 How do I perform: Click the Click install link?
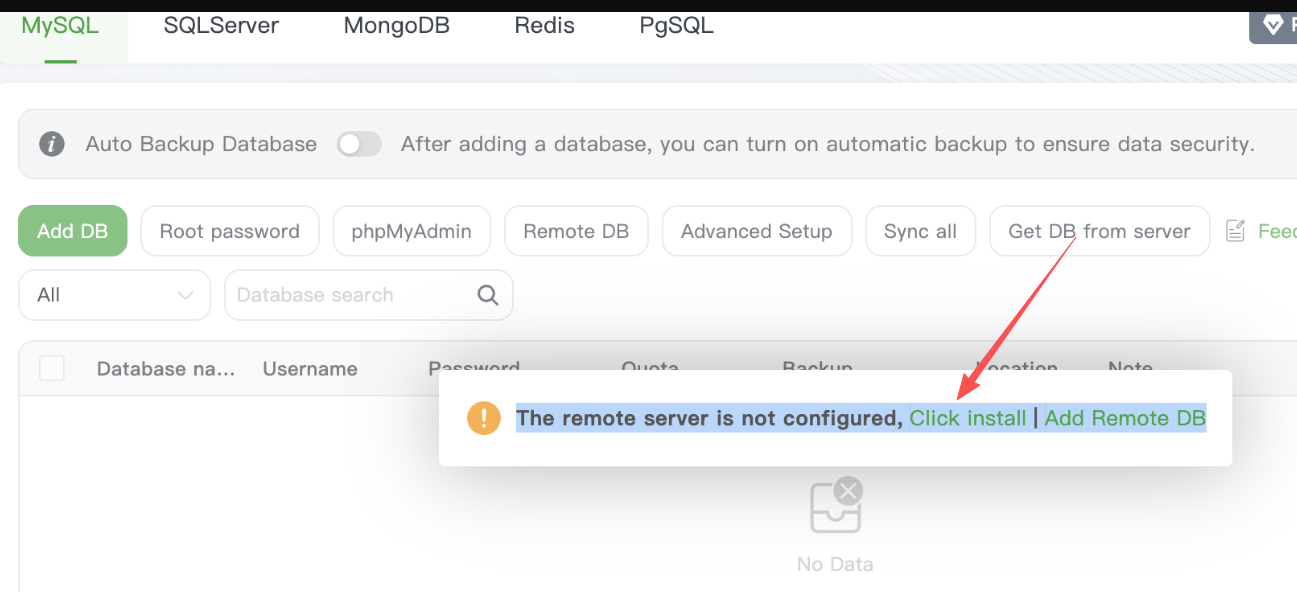coord(968,418)
